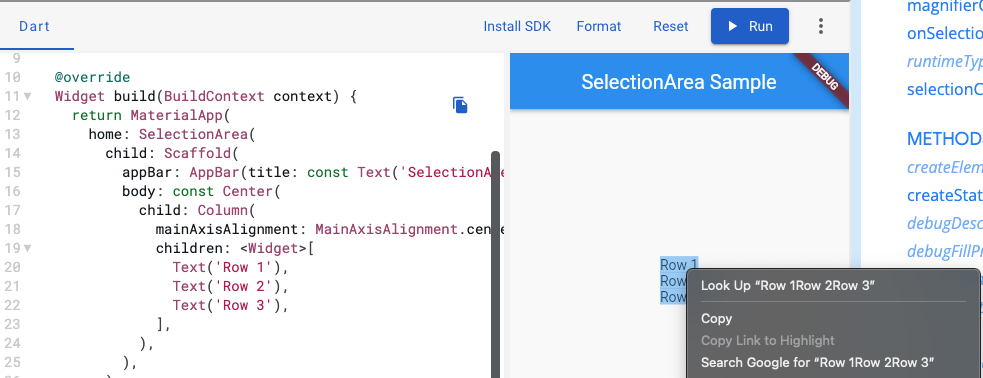Open the magnifierC... property link
Viewport: 983px width, 378px height.
(944, 6)
